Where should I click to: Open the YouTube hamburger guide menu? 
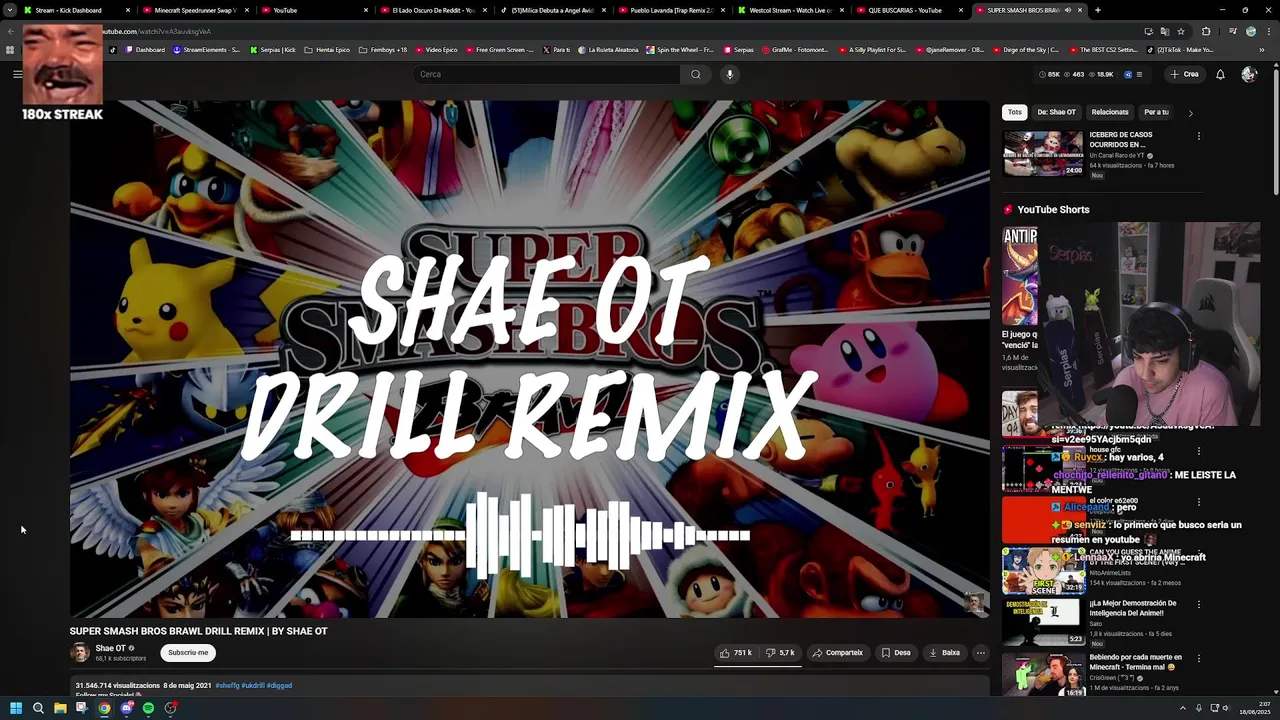pyautogui.click(x=17, y=74)
